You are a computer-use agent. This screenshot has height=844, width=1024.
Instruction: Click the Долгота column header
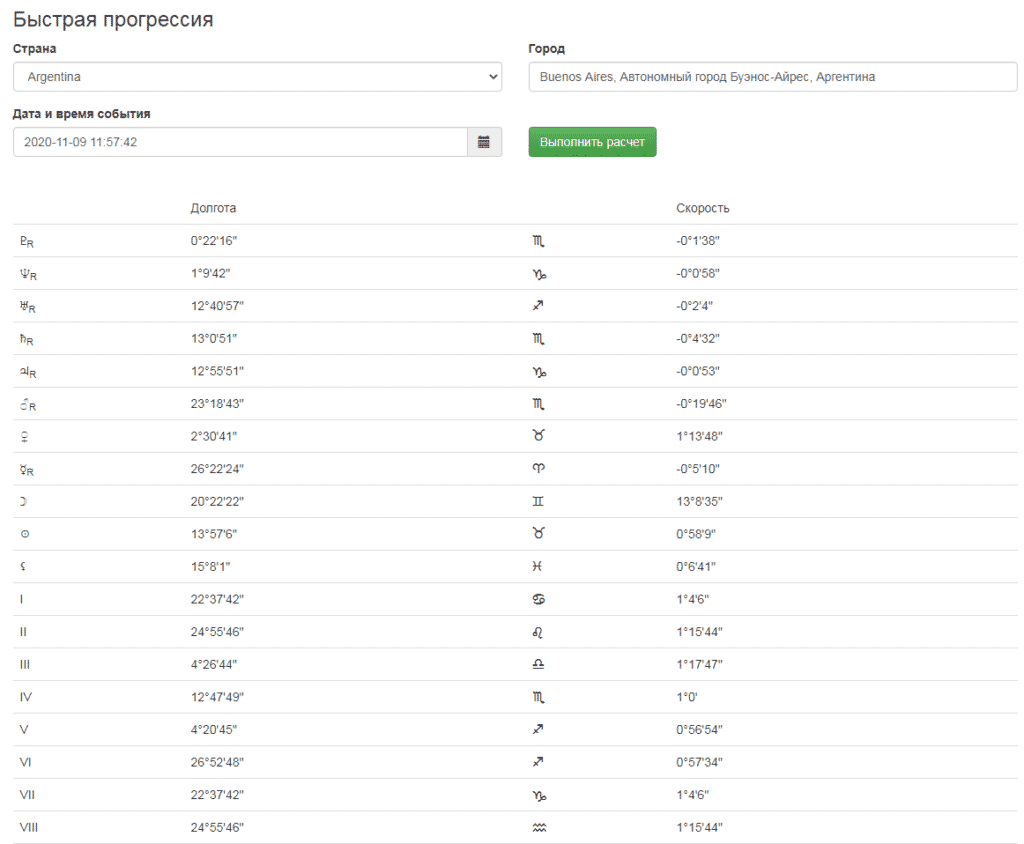click(x=213, y=208)
